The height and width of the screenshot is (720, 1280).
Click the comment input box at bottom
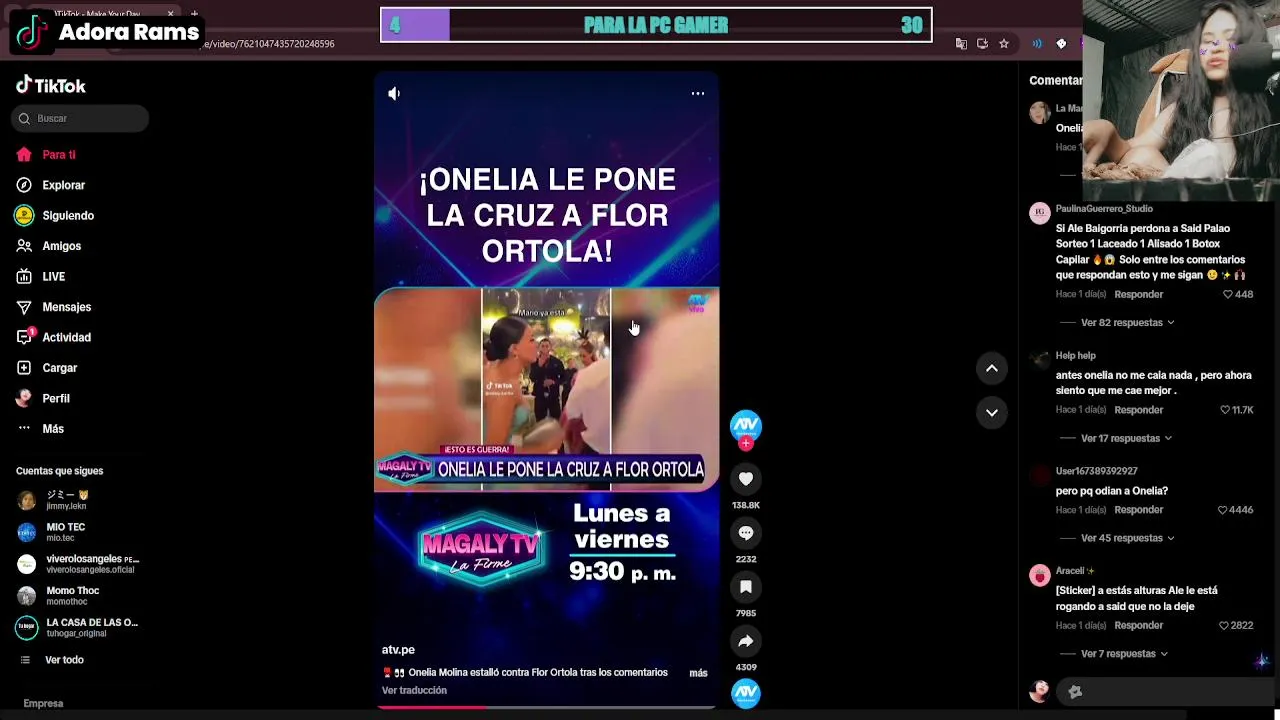[1165, 692]
